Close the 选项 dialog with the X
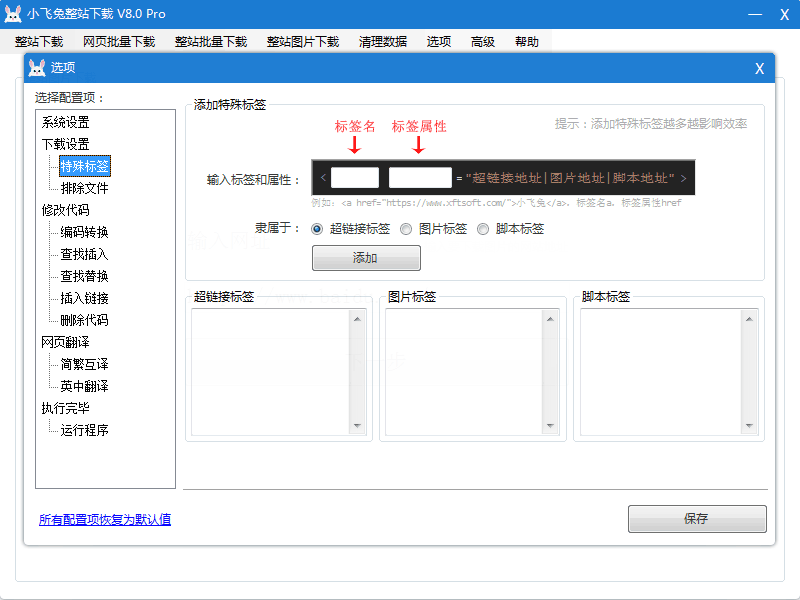 [x=759, y=68]
